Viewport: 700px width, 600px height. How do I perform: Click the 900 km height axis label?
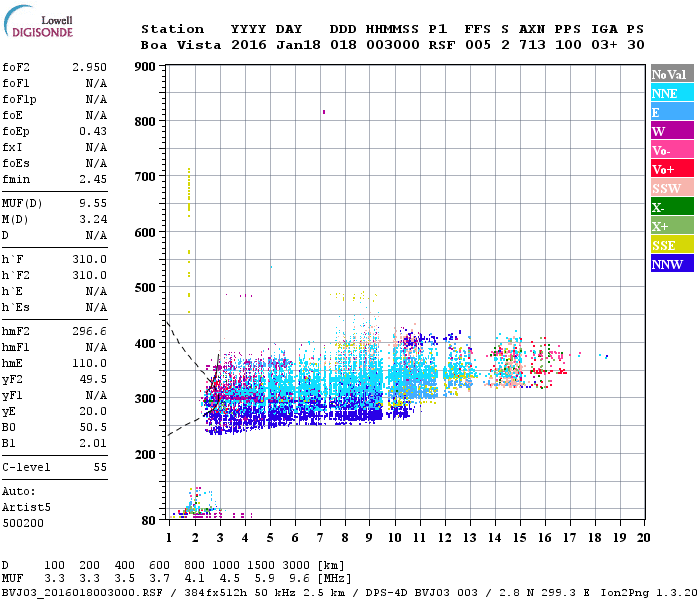point(145,67)
